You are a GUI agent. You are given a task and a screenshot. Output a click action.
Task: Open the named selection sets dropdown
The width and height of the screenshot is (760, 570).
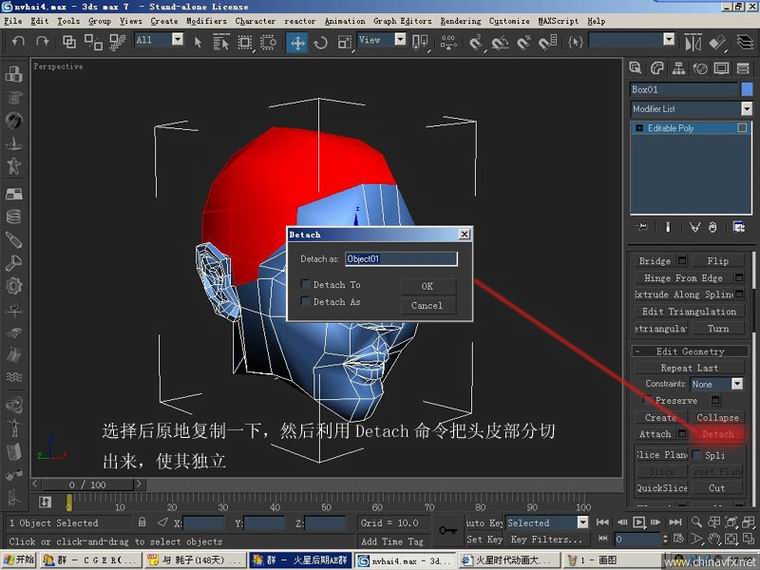[x=668, y=39]
